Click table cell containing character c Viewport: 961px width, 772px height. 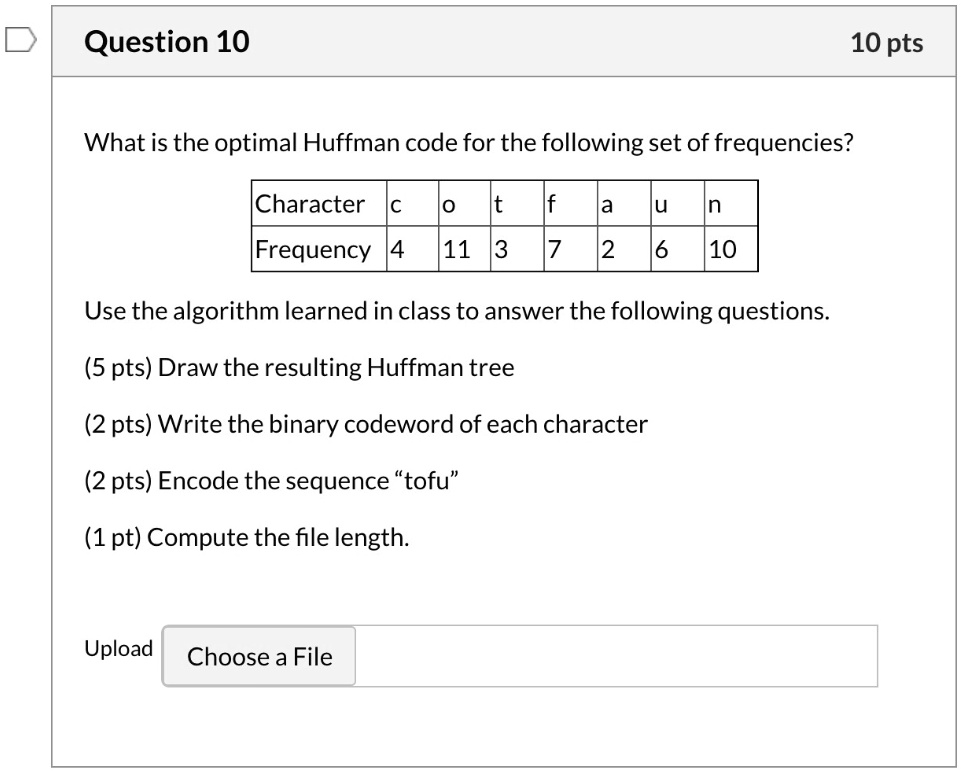pos(412,203)
